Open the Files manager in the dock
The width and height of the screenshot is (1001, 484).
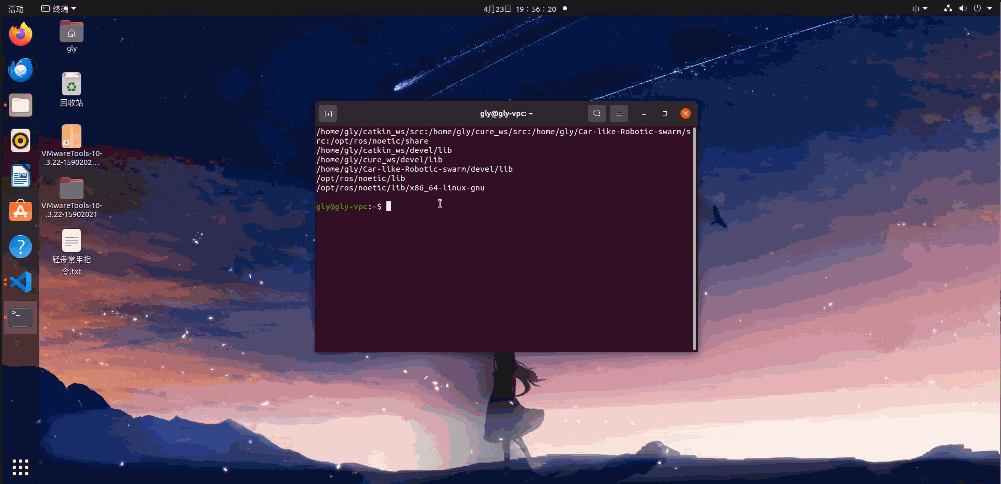pyautogui.click(x=20, y=105)
